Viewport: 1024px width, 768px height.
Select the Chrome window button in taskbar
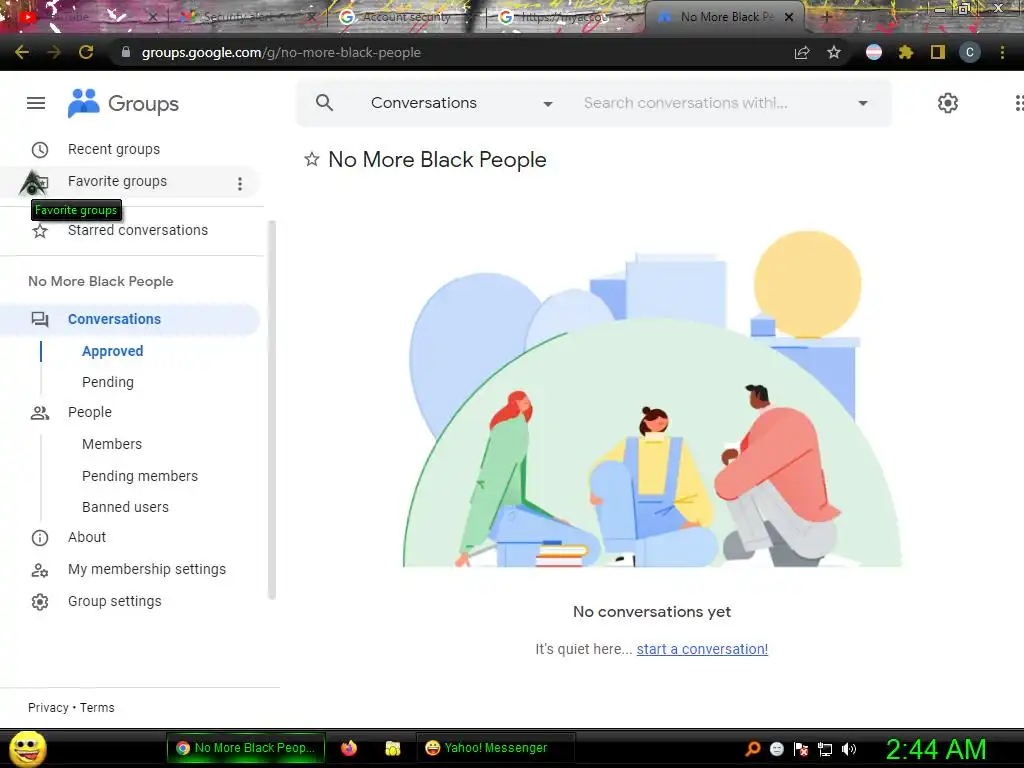246,748
